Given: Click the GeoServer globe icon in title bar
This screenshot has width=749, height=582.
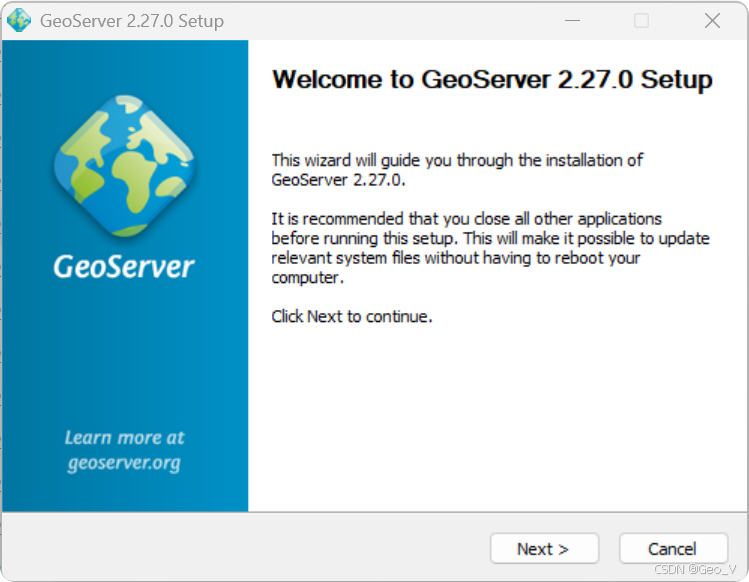Looking at the screenshot, I should (x=19, y=21).
